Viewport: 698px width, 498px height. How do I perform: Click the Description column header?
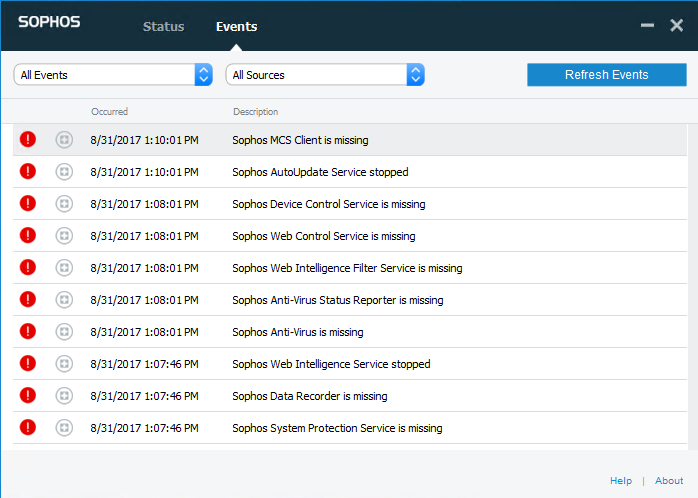[256, 112]
